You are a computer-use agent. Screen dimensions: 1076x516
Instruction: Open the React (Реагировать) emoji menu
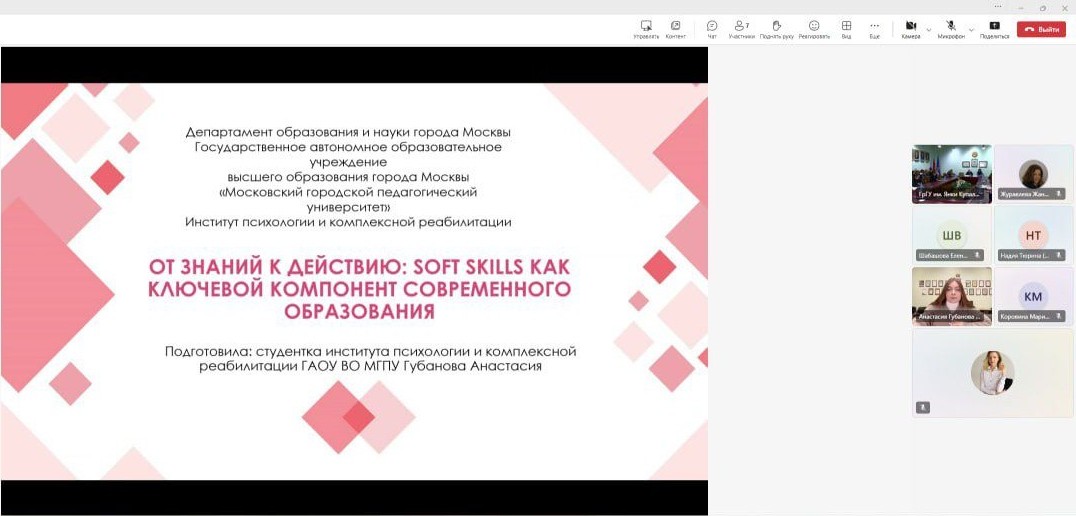(814, 28)
